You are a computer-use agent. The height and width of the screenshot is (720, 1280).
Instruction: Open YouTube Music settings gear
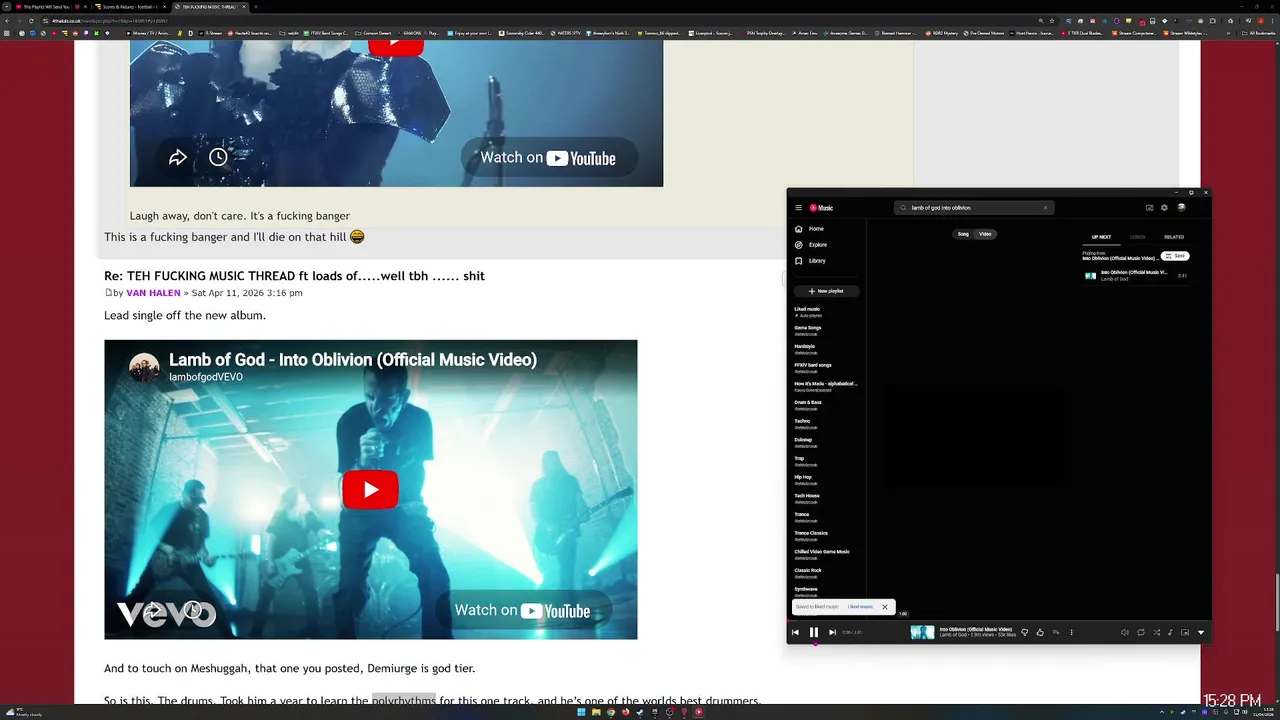click(1164, 208)
